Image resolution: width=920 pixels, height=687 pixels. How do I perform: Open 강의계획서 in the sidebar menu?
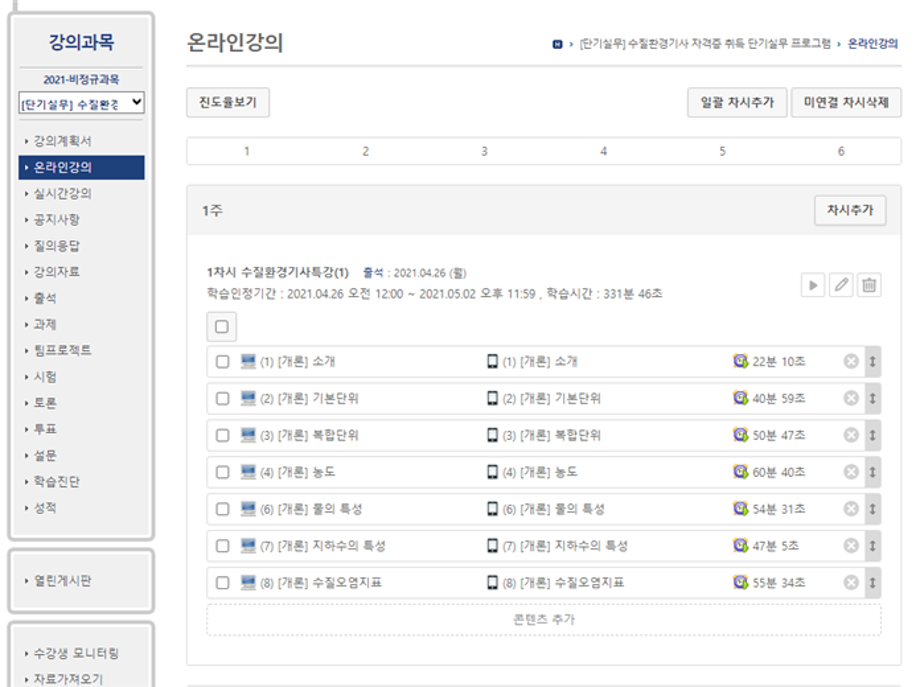[x=62, y=141]
